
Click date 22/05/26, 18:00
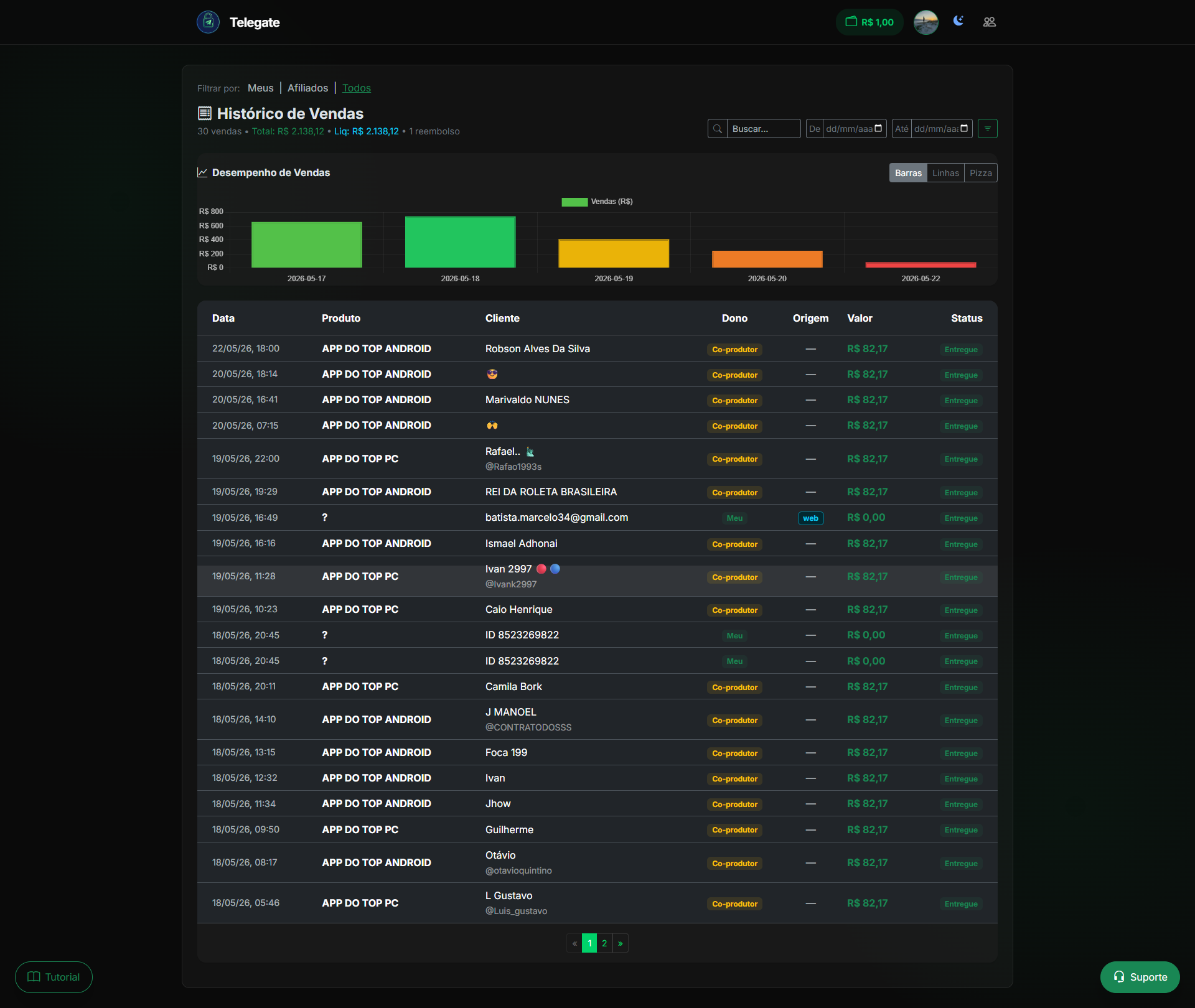(245, 348)
